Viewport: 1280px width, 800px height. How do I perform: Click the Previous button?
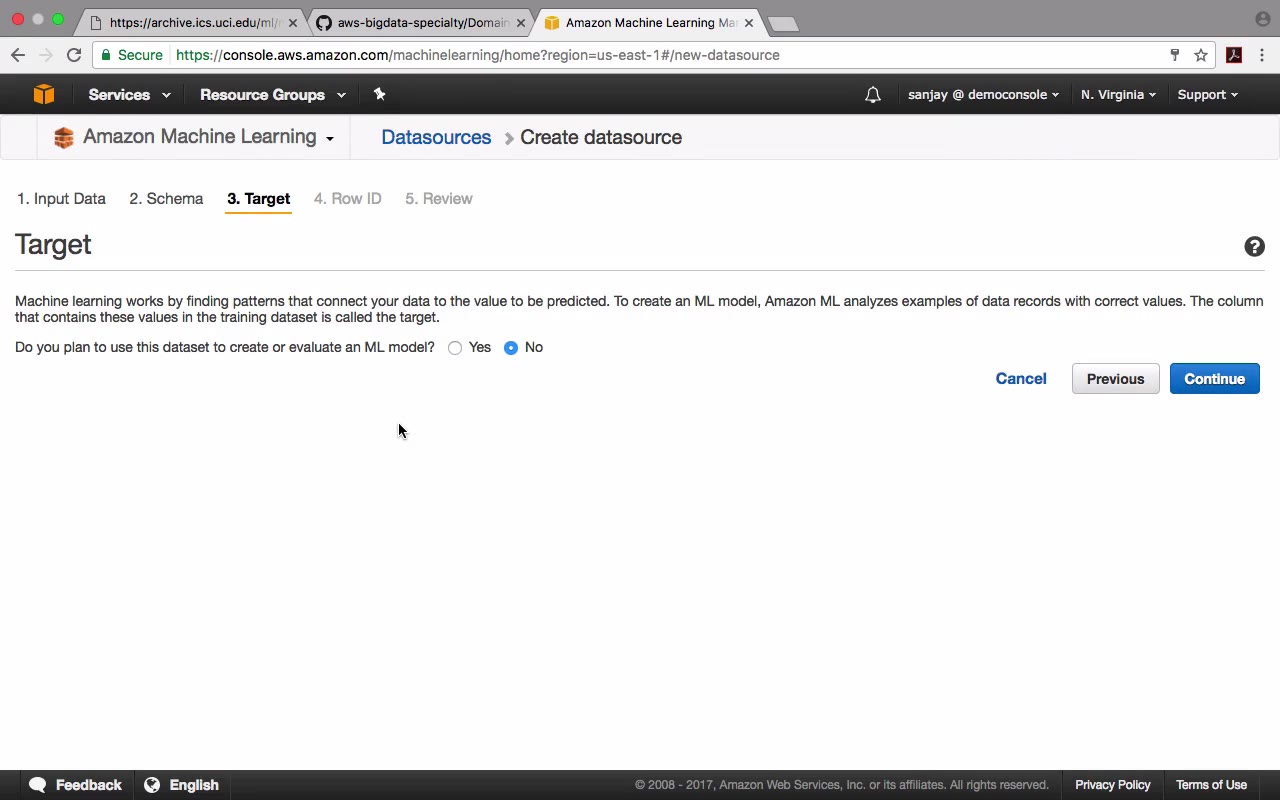click(x=1115, y=379)
